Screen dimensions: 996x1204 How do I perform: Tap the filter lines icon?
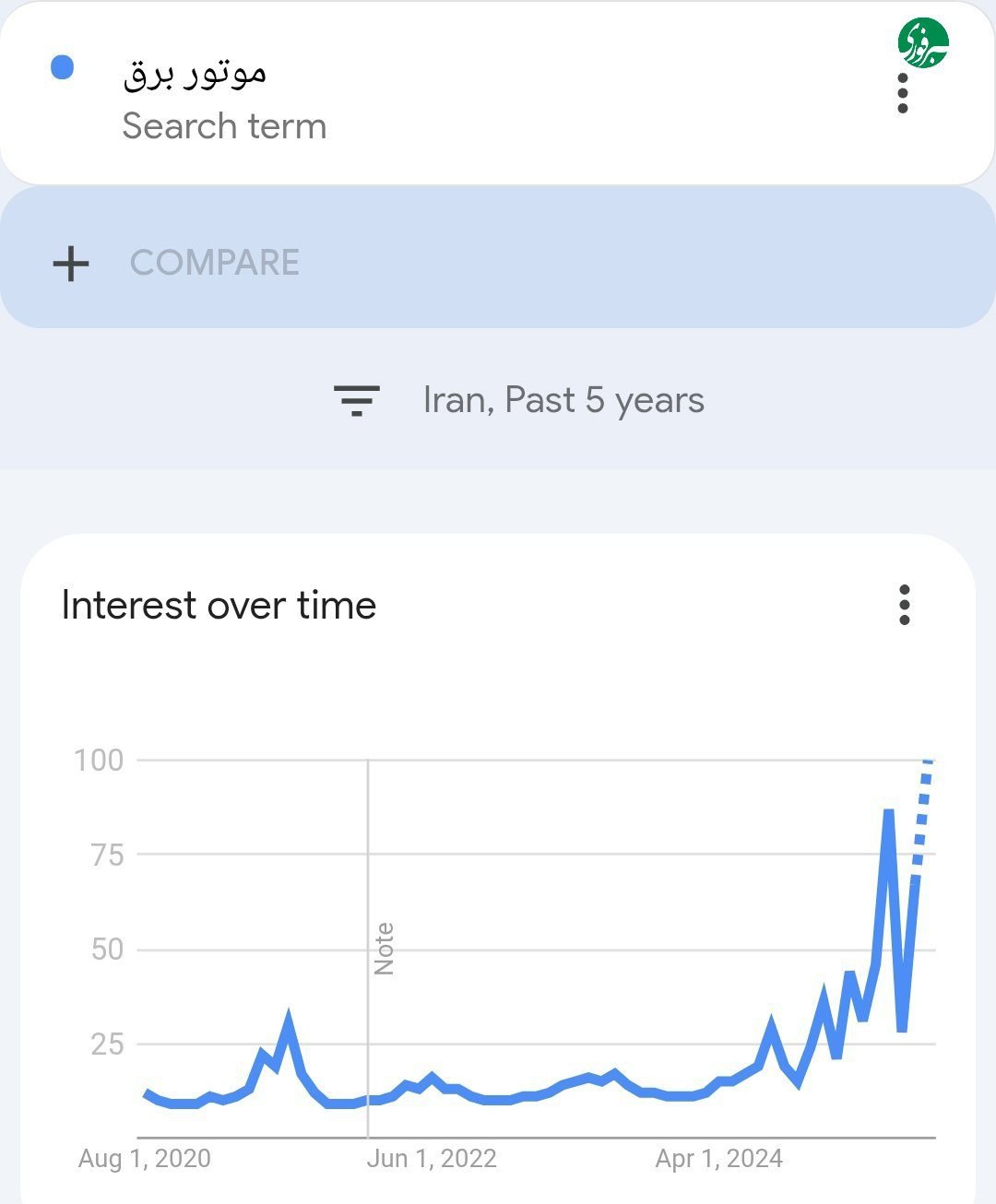[x=357, y=401]
